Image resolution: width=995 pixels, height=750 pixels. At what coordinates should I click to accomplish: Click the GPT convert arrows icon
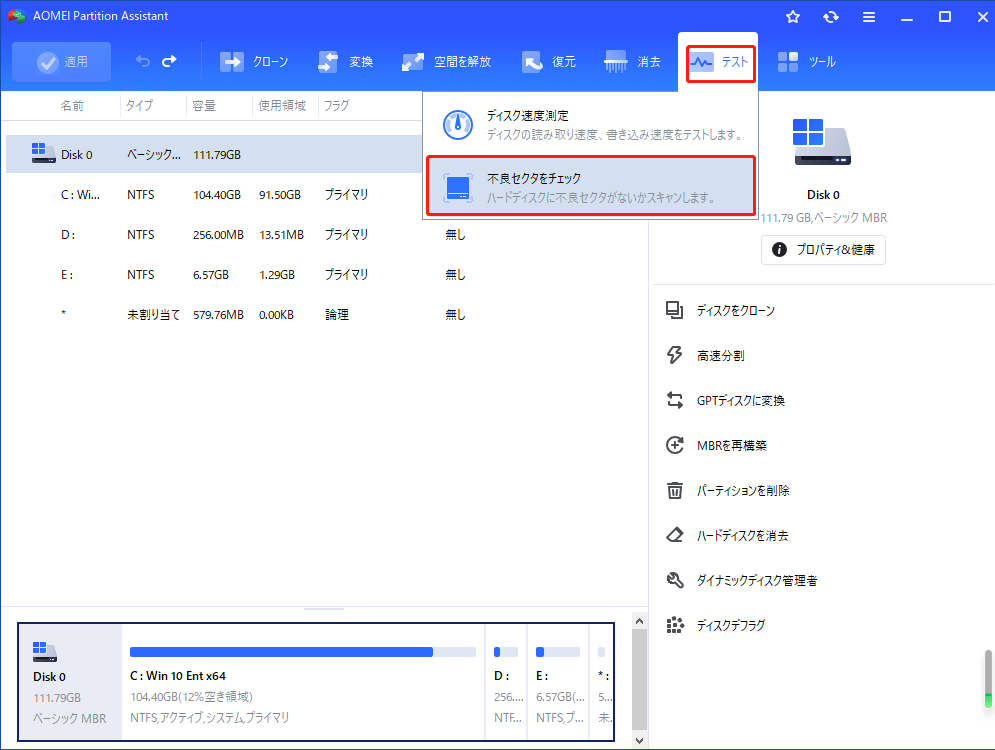675,400
